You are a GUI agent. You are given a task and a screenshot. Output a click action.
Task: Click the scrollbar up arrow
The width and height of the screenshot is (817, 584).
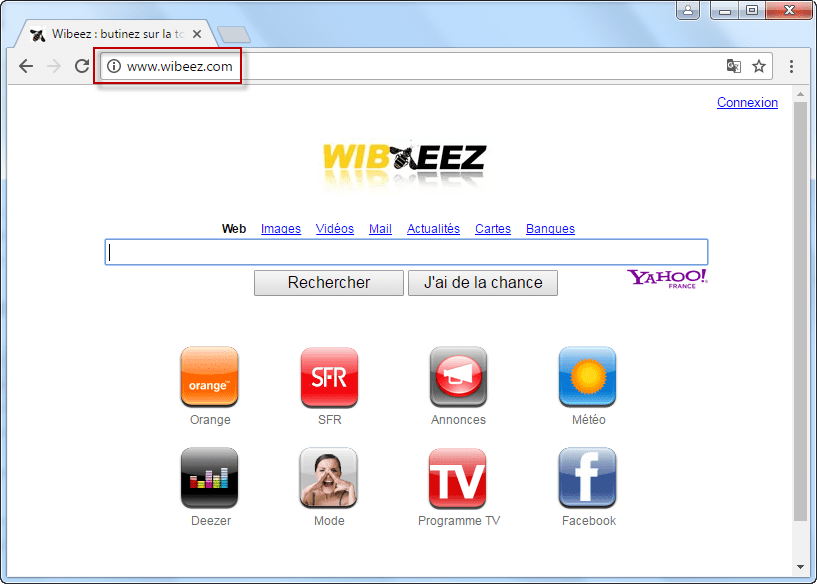(x=800, y=94)
